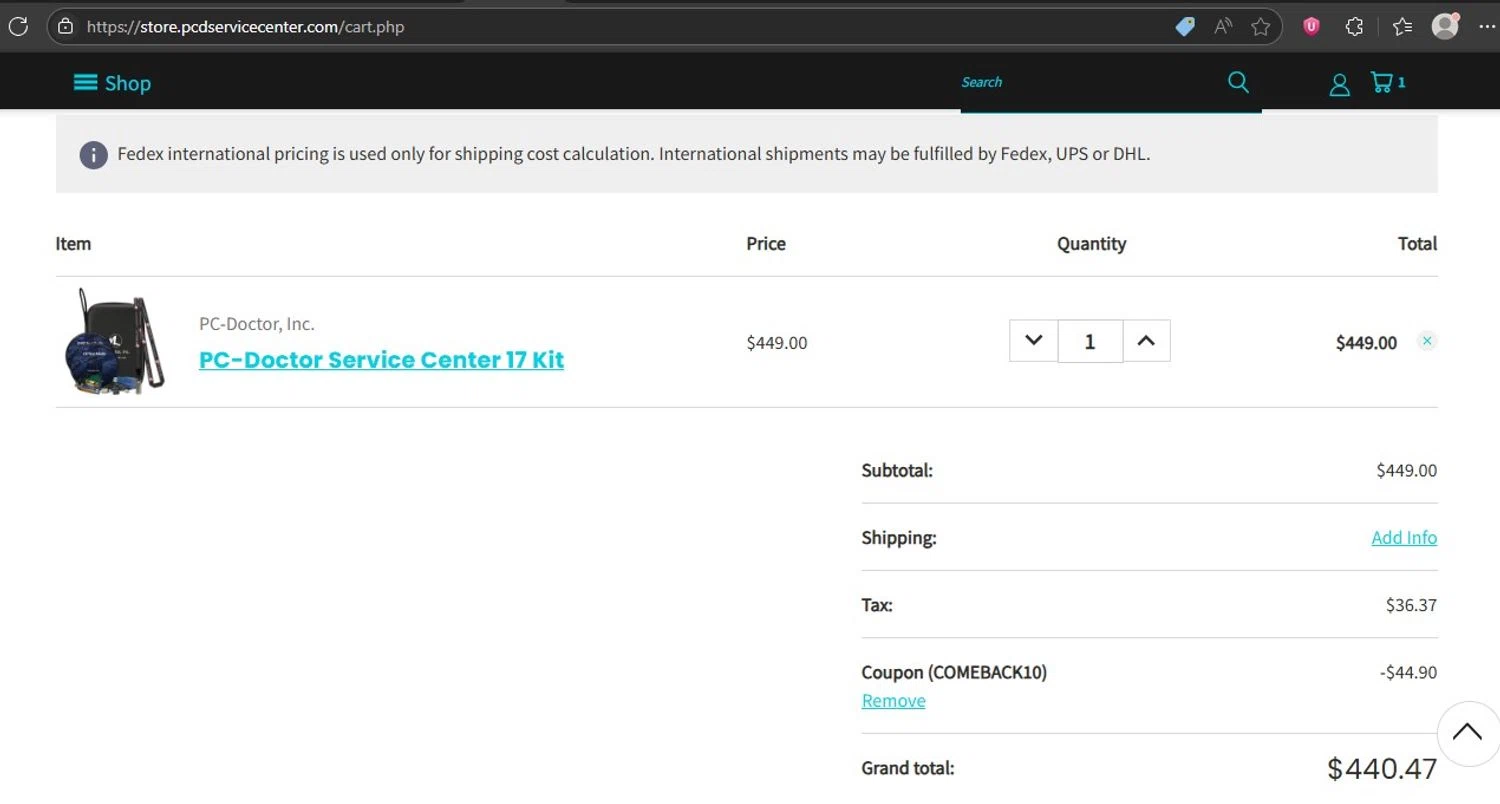Click the Grand total amount $440.47
Image resolution: width=1500 pixels, height=804 pixels.
pos(1382,768)
